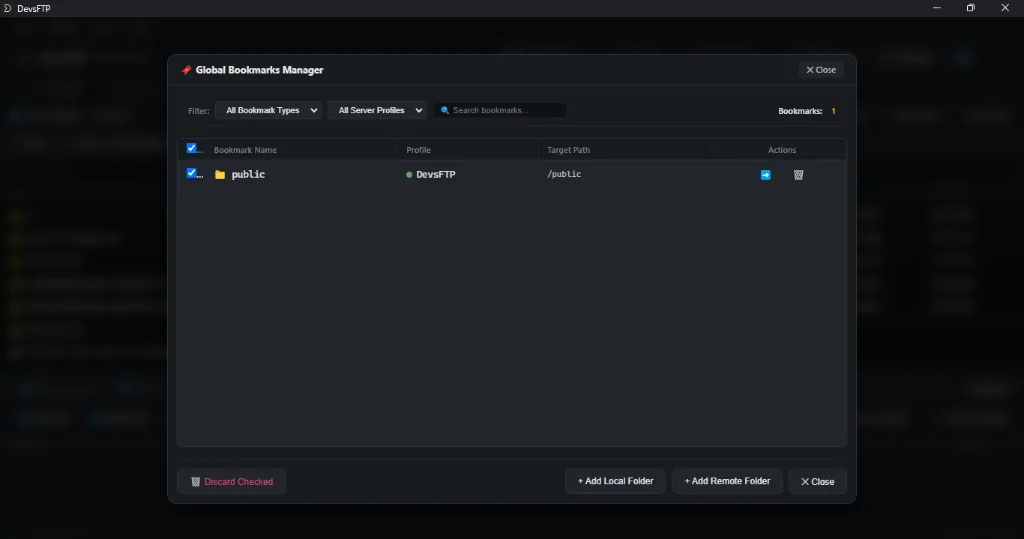Viewport: 1024px width, 539px height.
Task: Click the DevsFTP icon in the window title bar
Action: (7, 8)
